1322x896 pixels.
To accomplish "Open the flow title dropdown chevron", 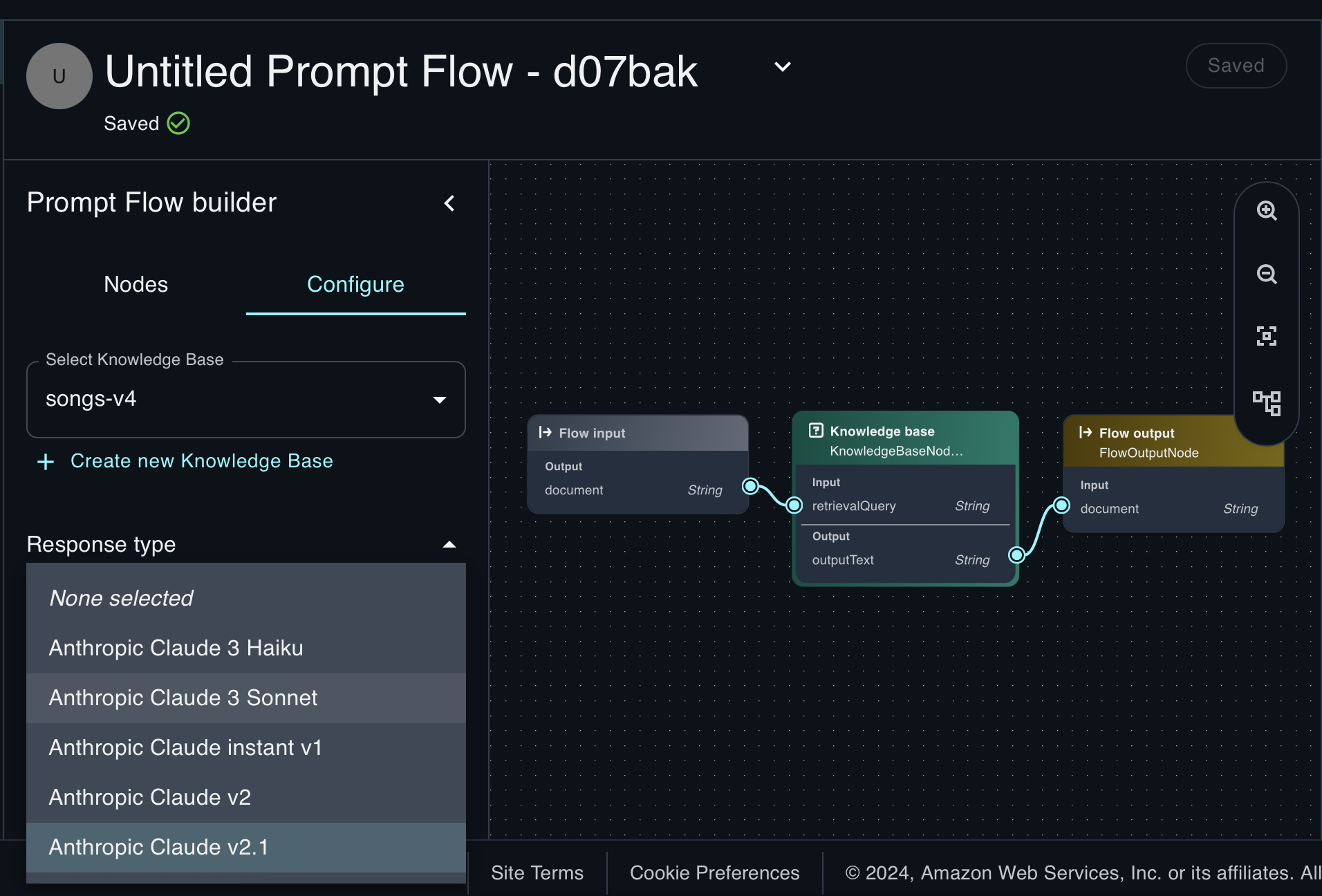I will pos(782,67).
